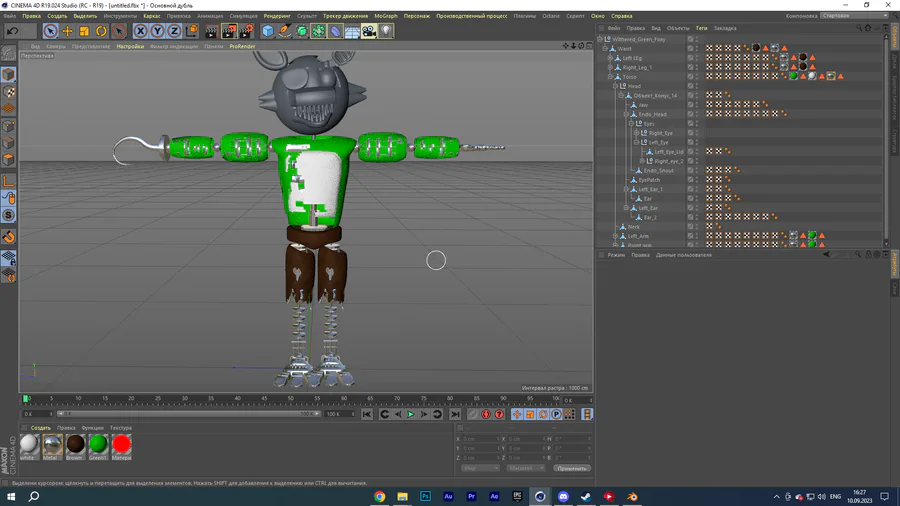Add a Light object
This screenshot has width=900, height=506.
coord(386,31)
